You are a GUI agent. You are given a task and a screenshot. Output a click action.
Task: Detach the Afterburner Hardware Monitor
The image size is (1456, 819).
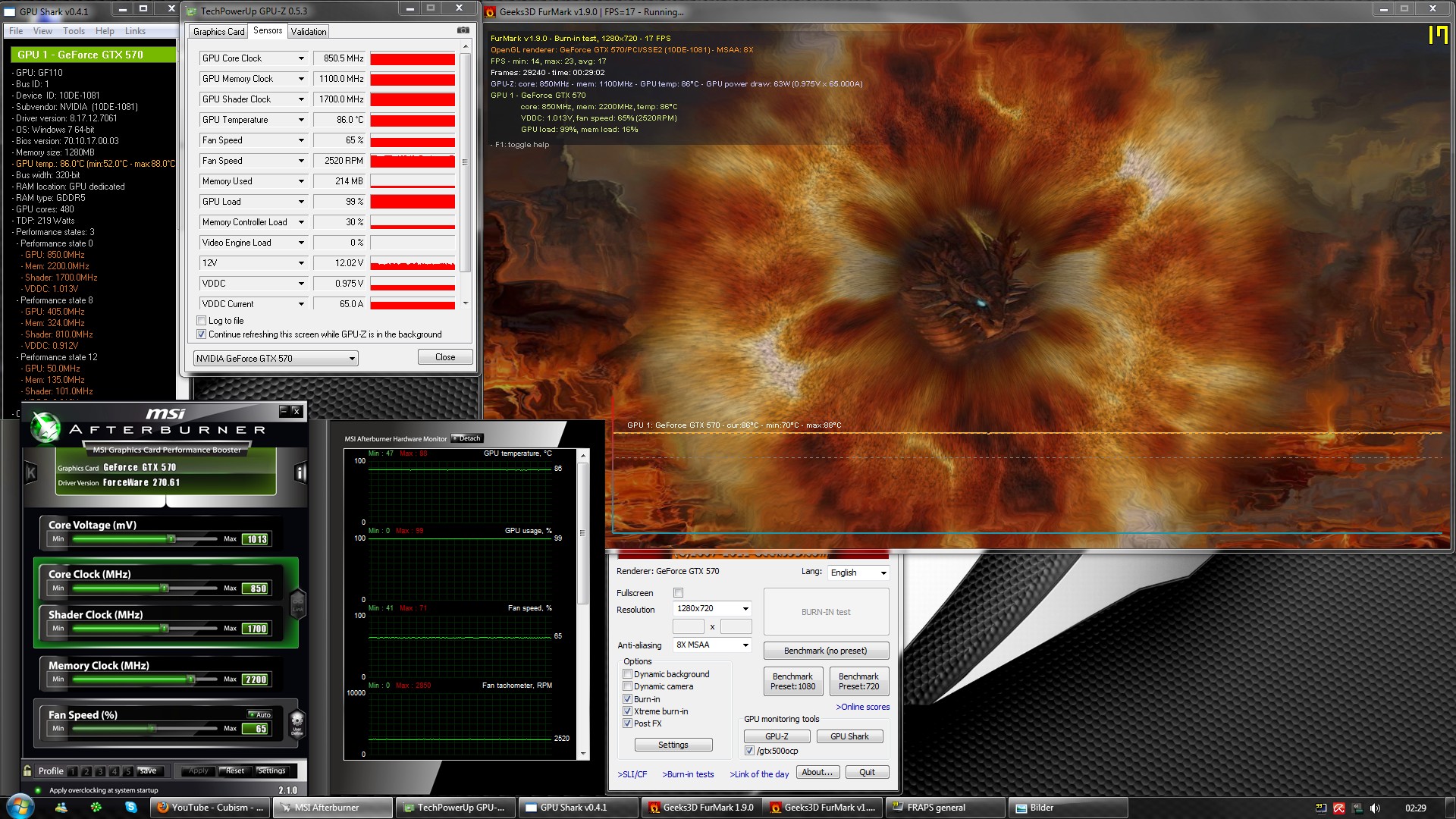[x=467, y=438]
